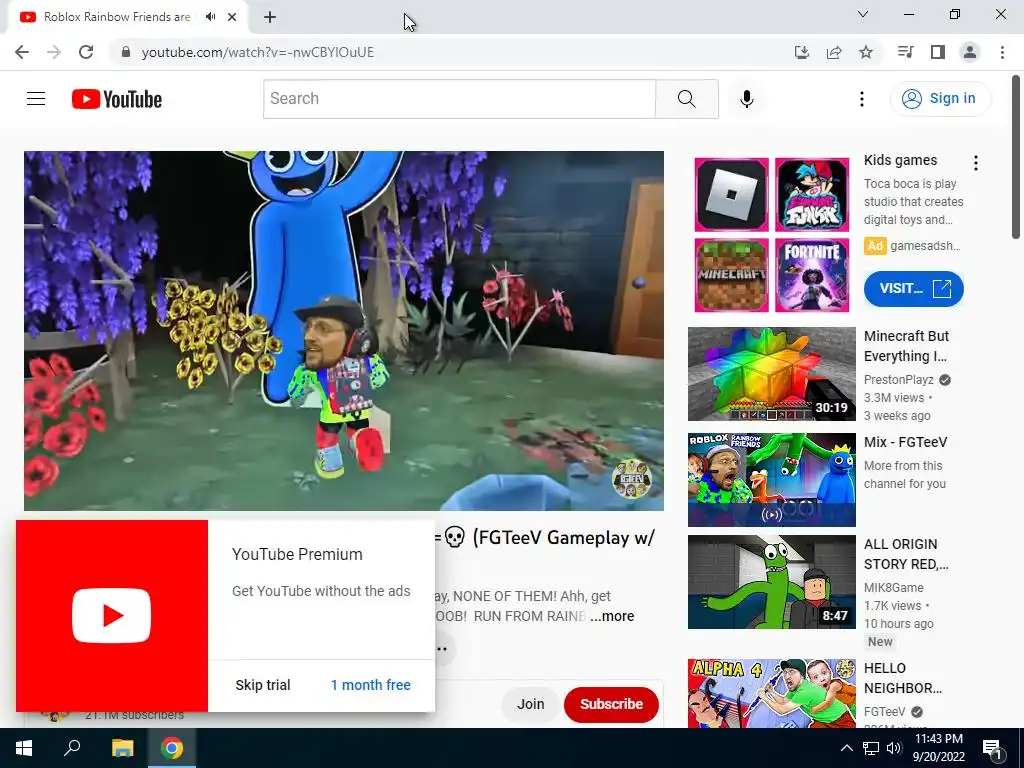Show hidden system tray icons
The height and width of the screenshot is (768, 1024).
846,748
